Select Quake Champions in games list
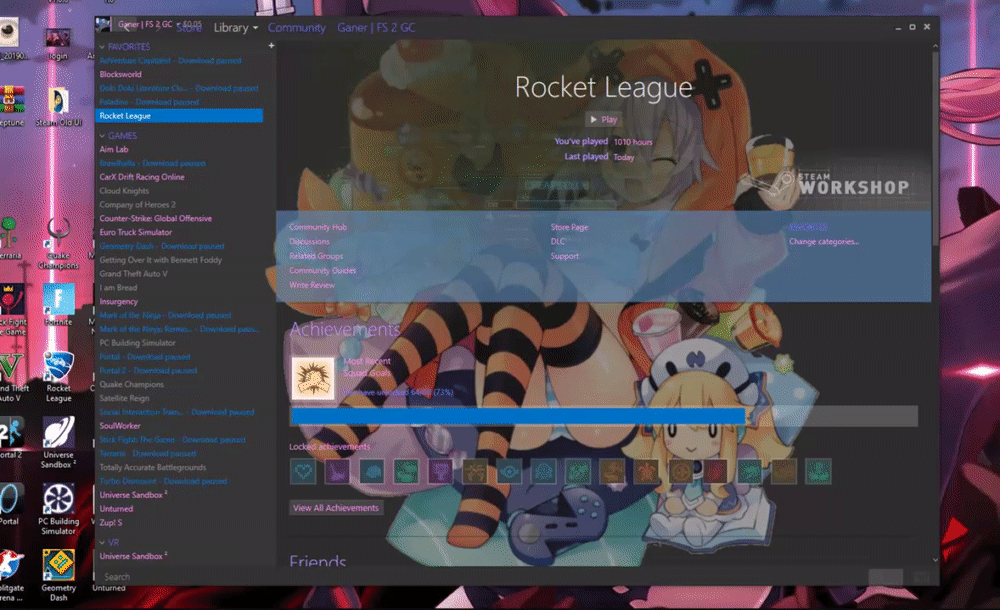This screenshot has width=1000, height=610. pyautogui.click(x=131, y=384)
